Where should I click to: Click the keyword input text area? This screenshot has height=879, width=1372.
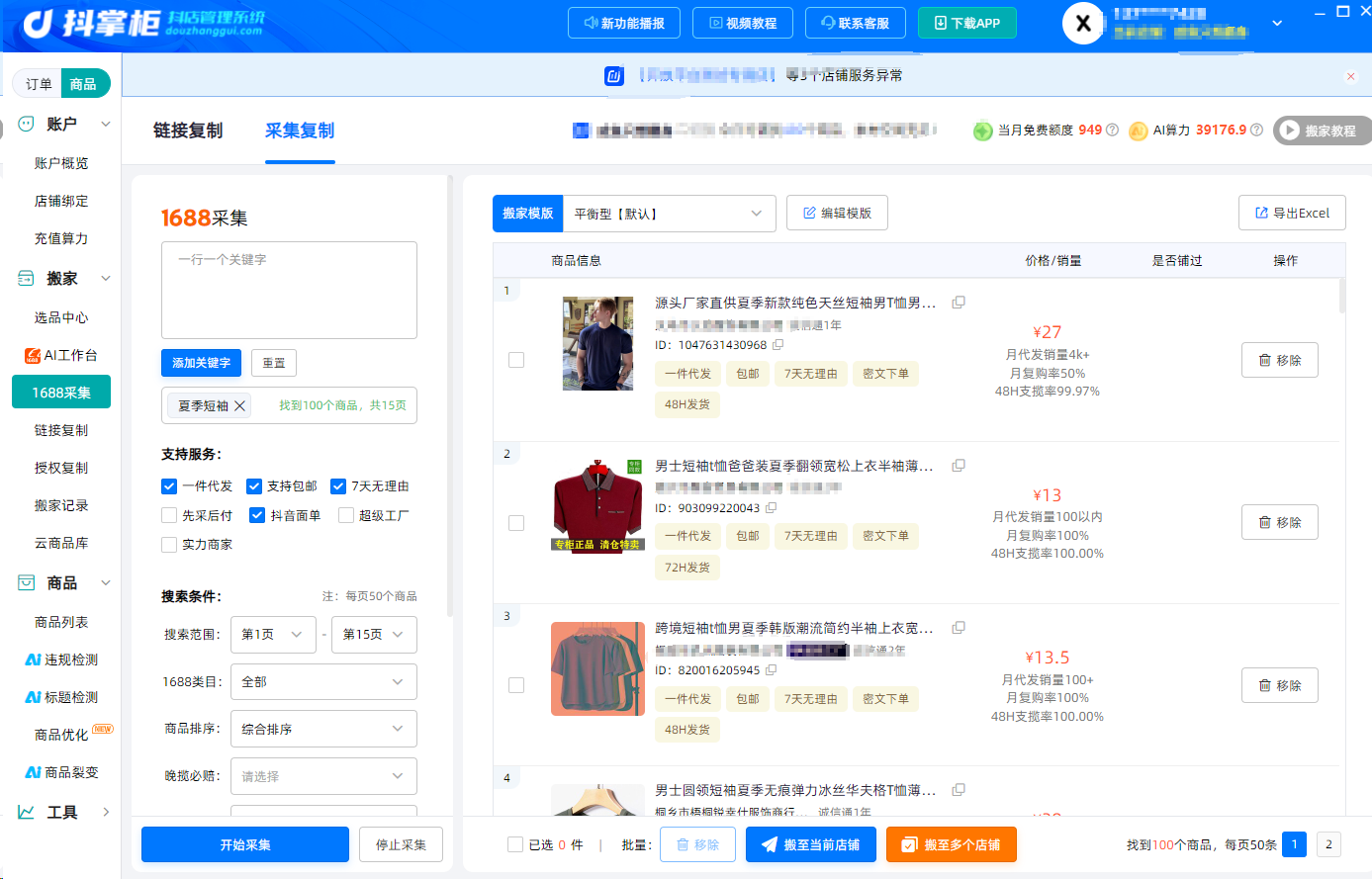289,290
